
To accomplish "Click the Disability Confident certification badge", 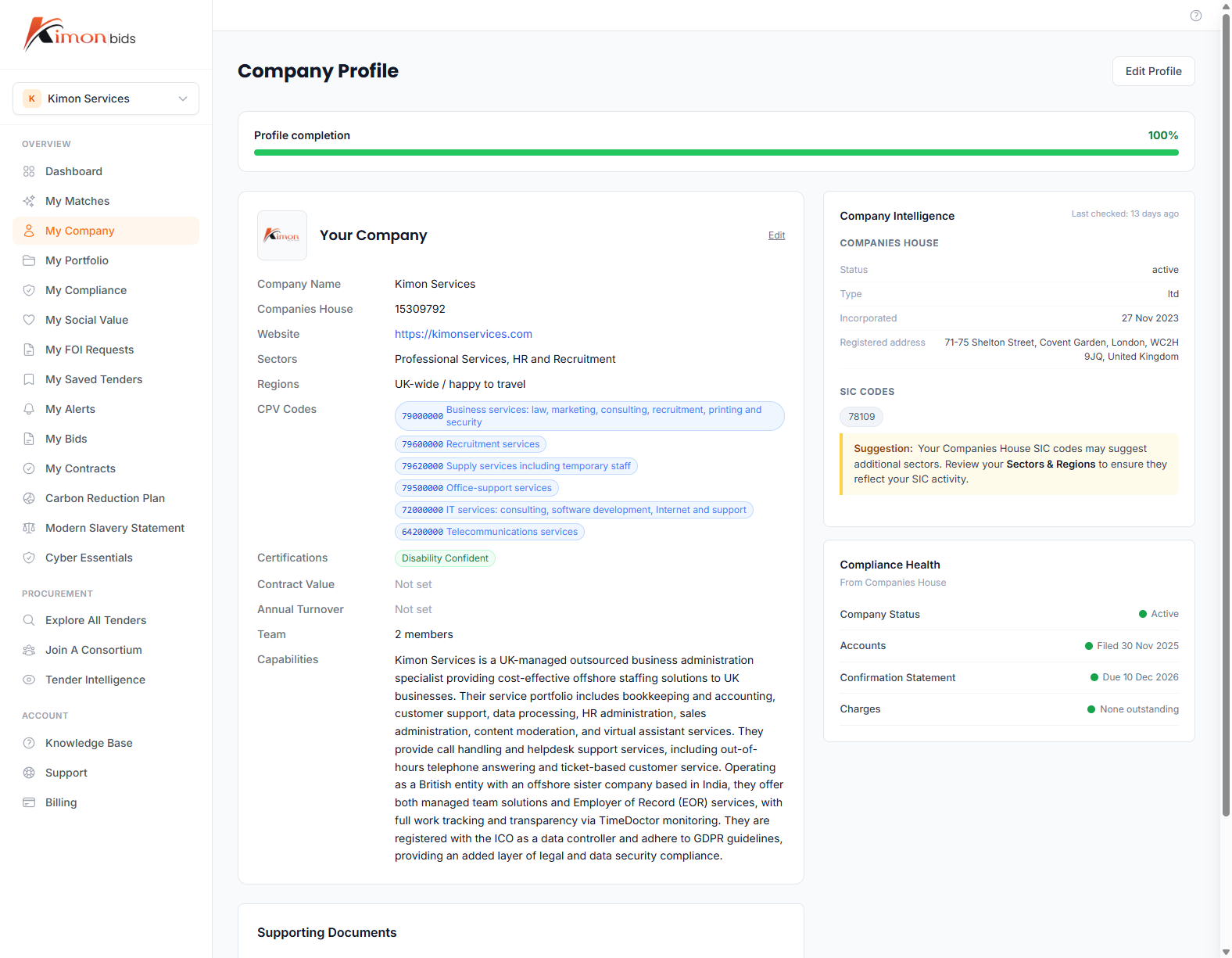I will (x=445, y=558).
